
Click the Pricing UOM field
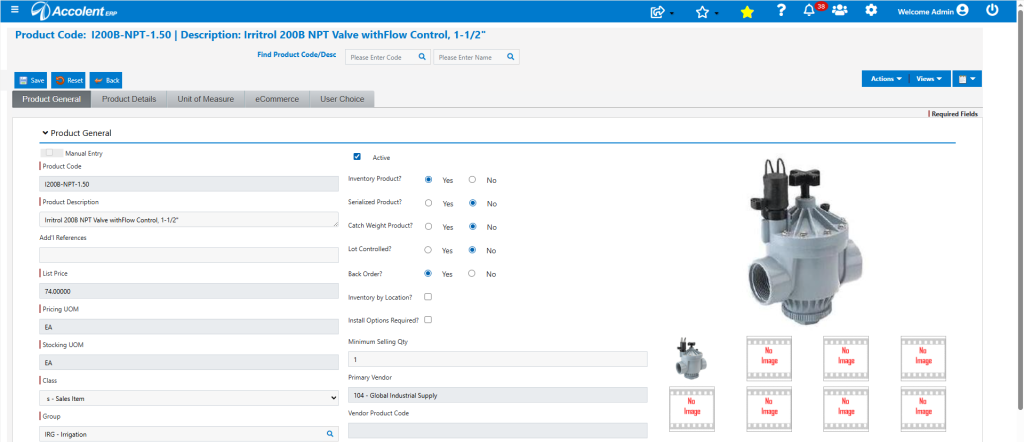[189, 327]
